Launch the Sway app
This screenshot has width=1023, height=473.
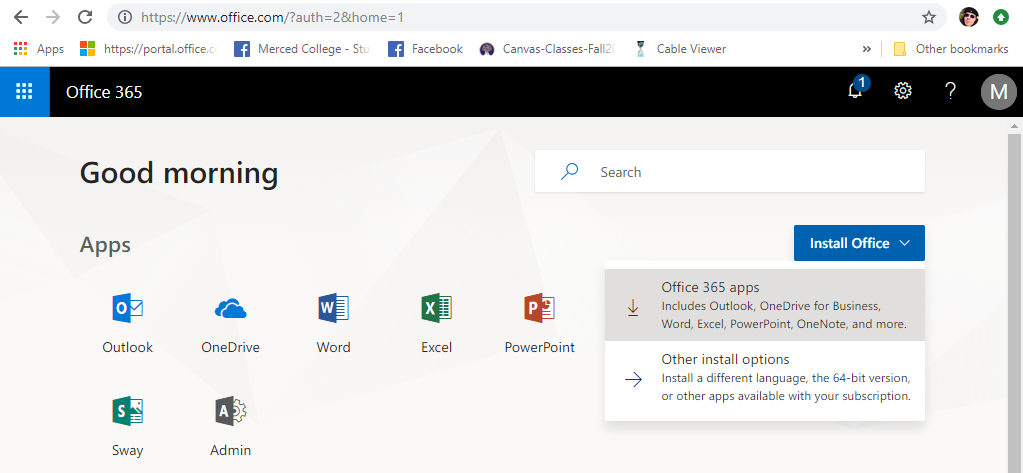(x=128, y=426)
